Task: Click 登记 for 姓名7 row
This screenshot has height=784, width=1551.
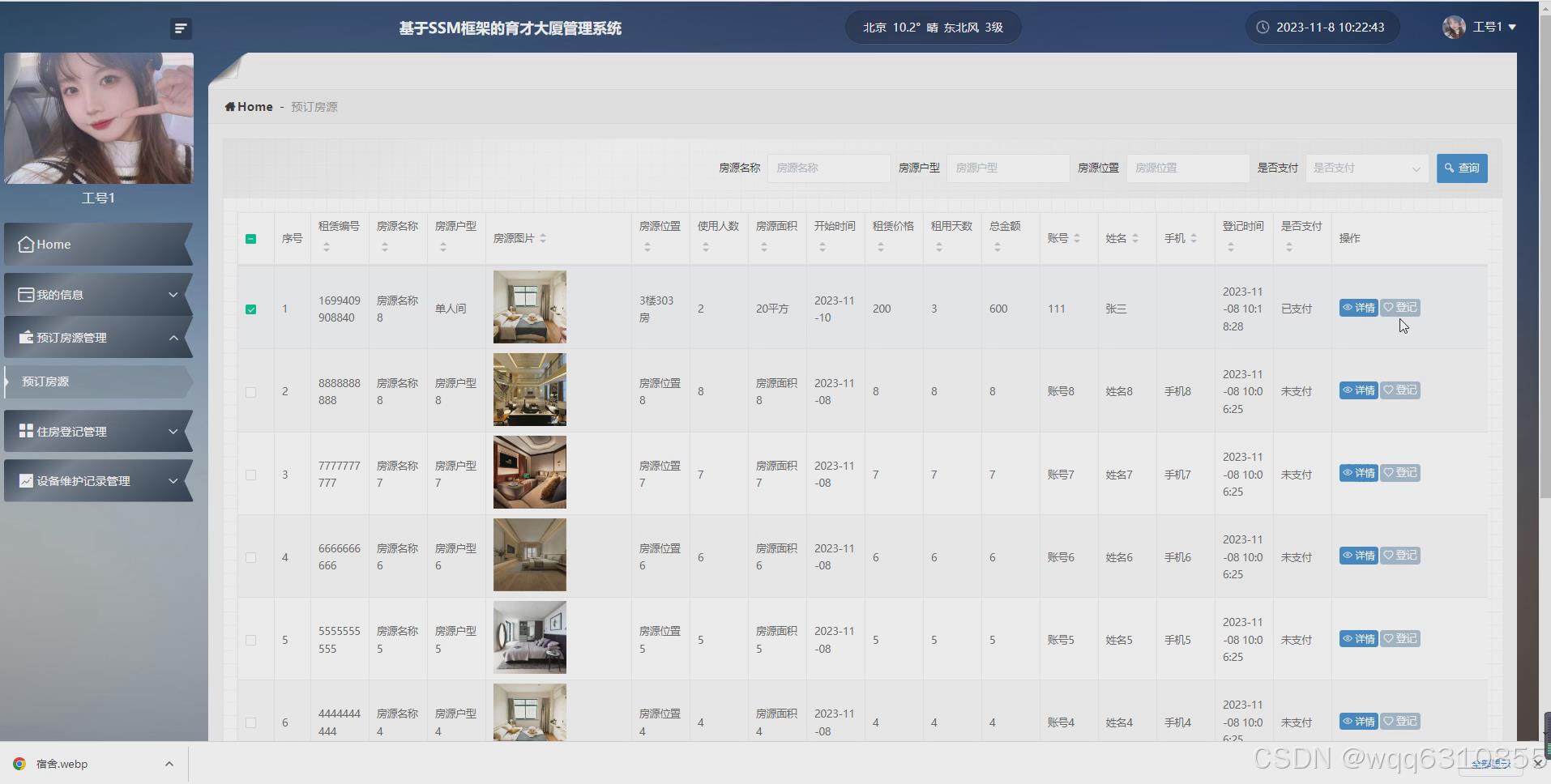Action: point(1400,473)
